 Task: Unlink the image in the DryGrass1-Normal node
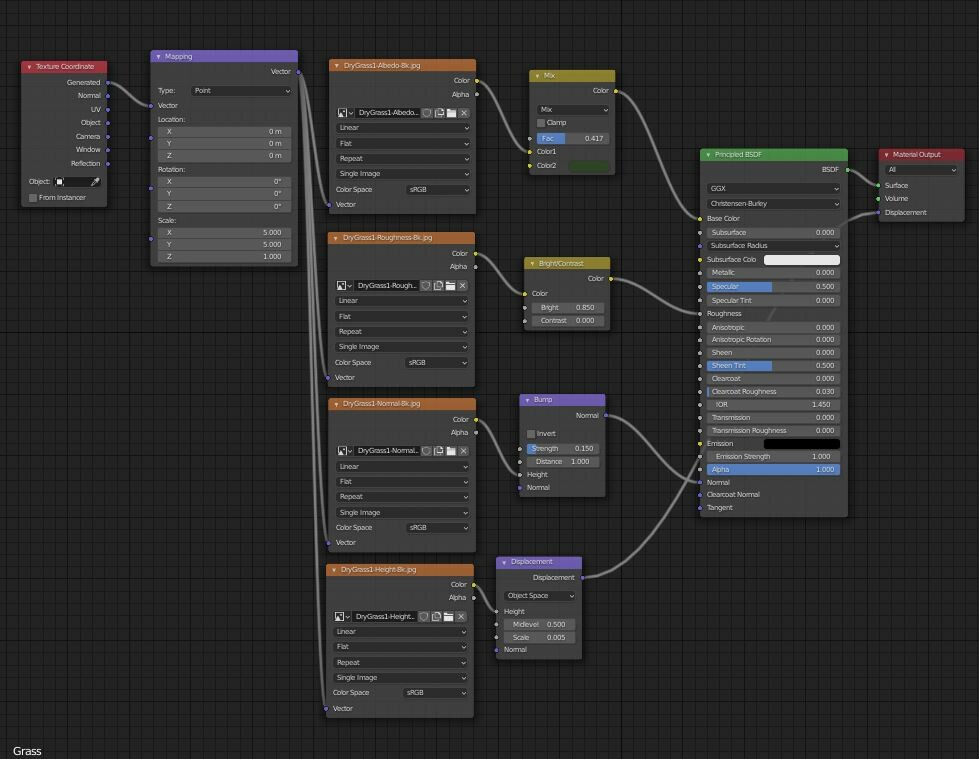(x=462, y=451)
